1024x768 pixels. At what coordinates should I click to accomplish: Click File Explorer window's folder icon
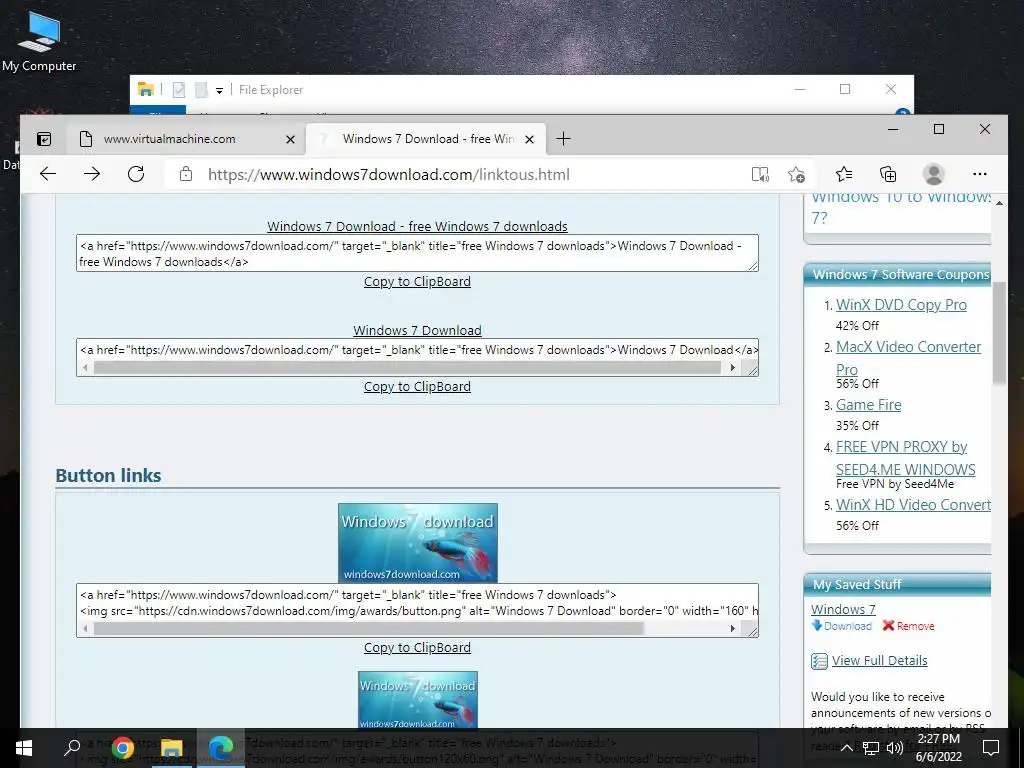tap(146, 89)
